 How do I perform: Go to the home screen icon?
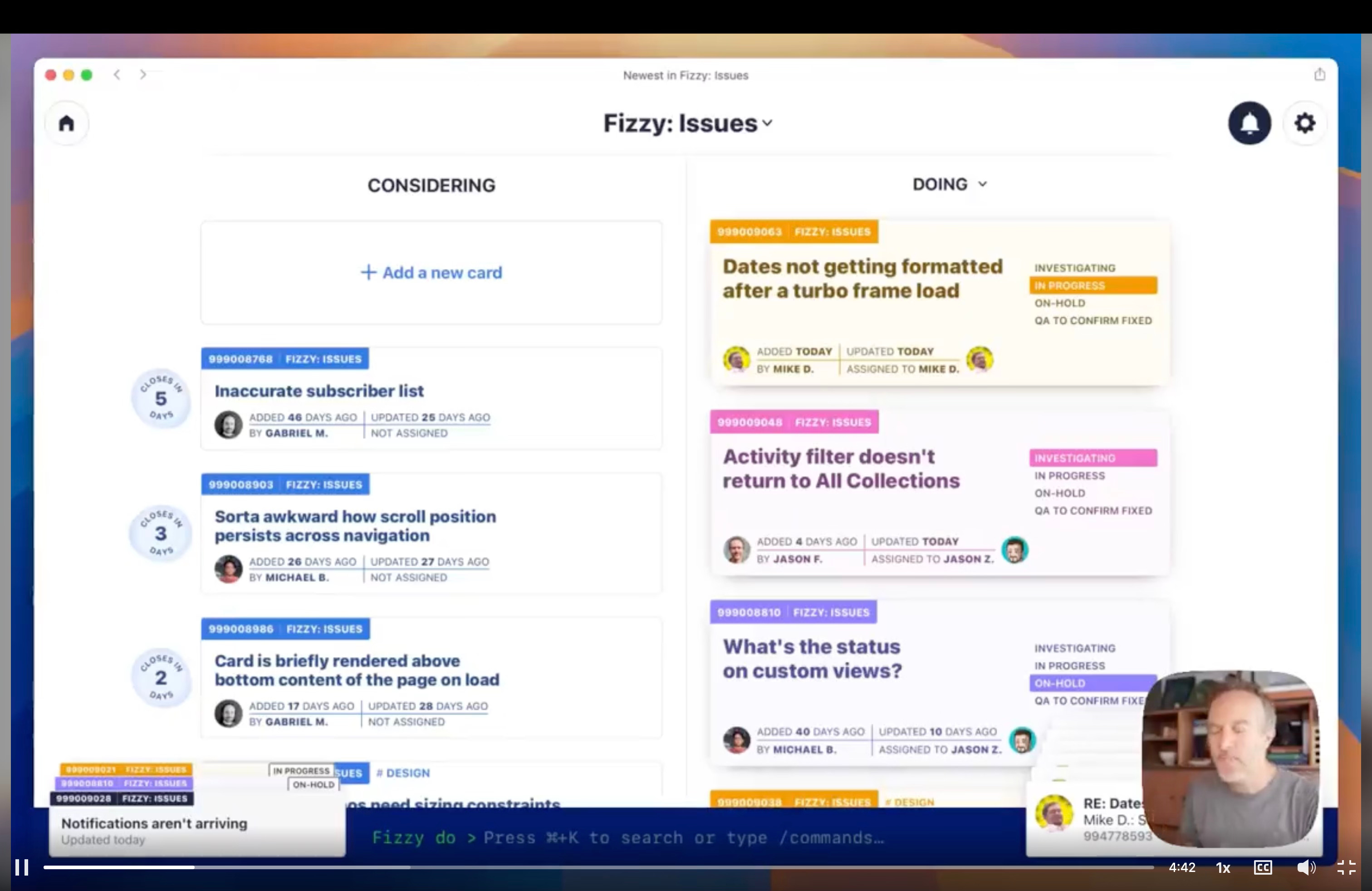pos(67,123)
